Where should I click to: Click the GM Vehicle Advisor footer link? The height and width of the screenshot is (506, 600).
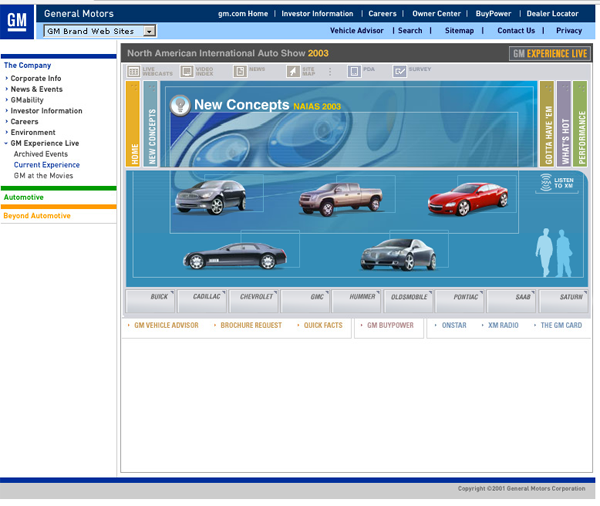click(x=166, y=325)
